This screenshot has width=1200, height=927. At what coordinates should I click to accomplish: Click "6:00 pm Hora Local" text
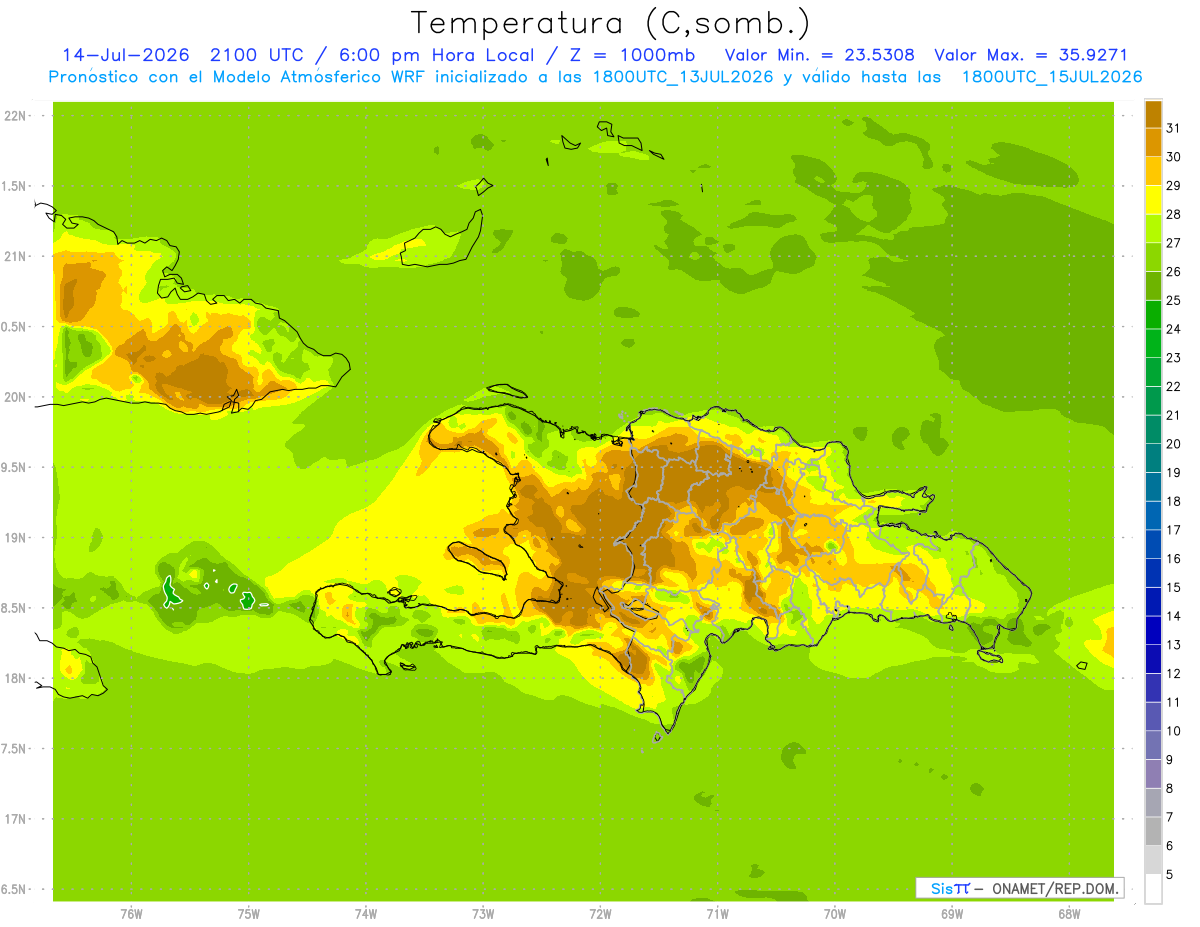(434, 55)
